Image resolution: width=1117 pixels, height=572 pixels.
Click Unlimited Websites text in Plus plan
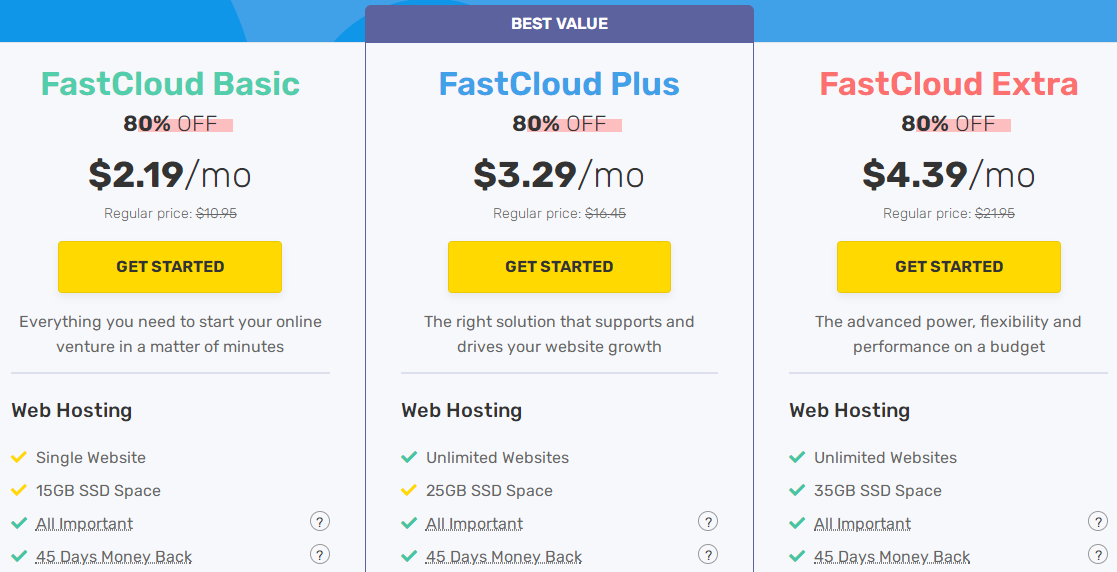pos(497,458)
